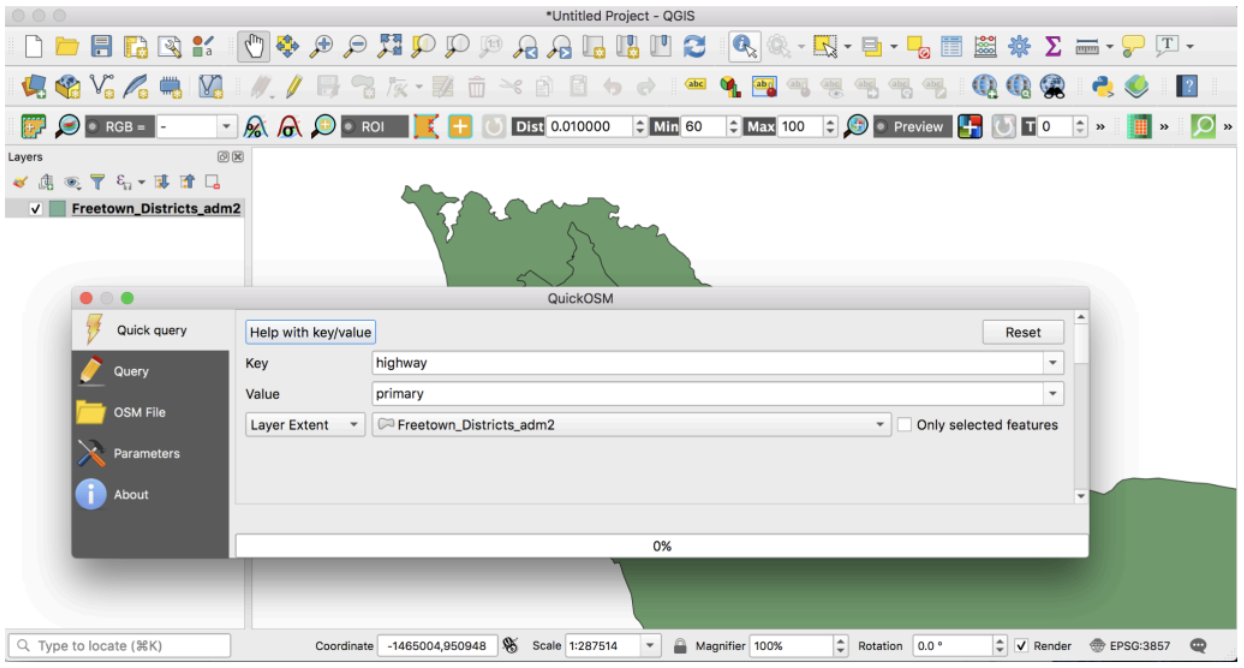Open Processing Toolbox gear icon

(x=1019, y=46)
